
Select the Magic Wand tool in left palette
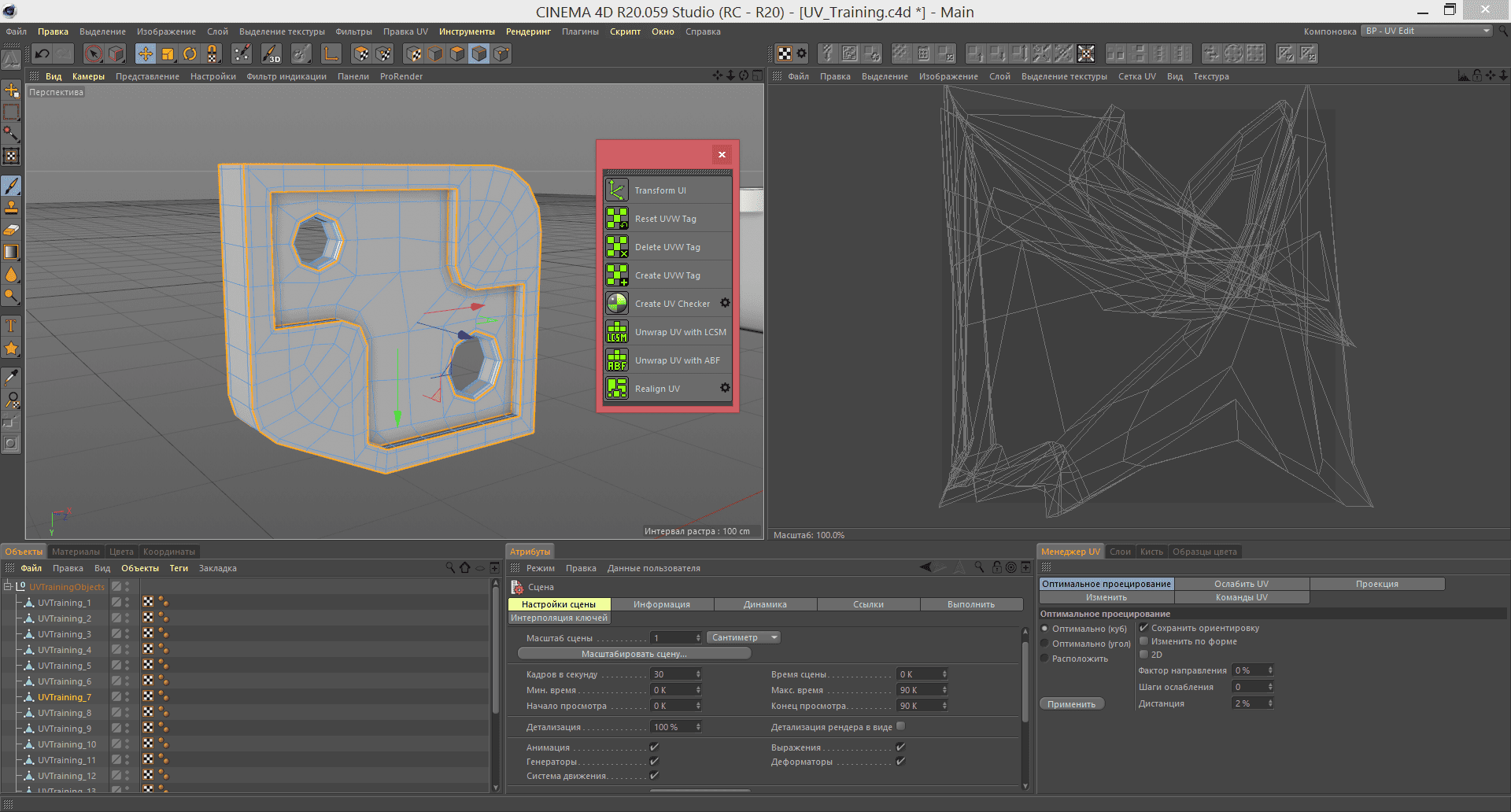tap(11, 134)
